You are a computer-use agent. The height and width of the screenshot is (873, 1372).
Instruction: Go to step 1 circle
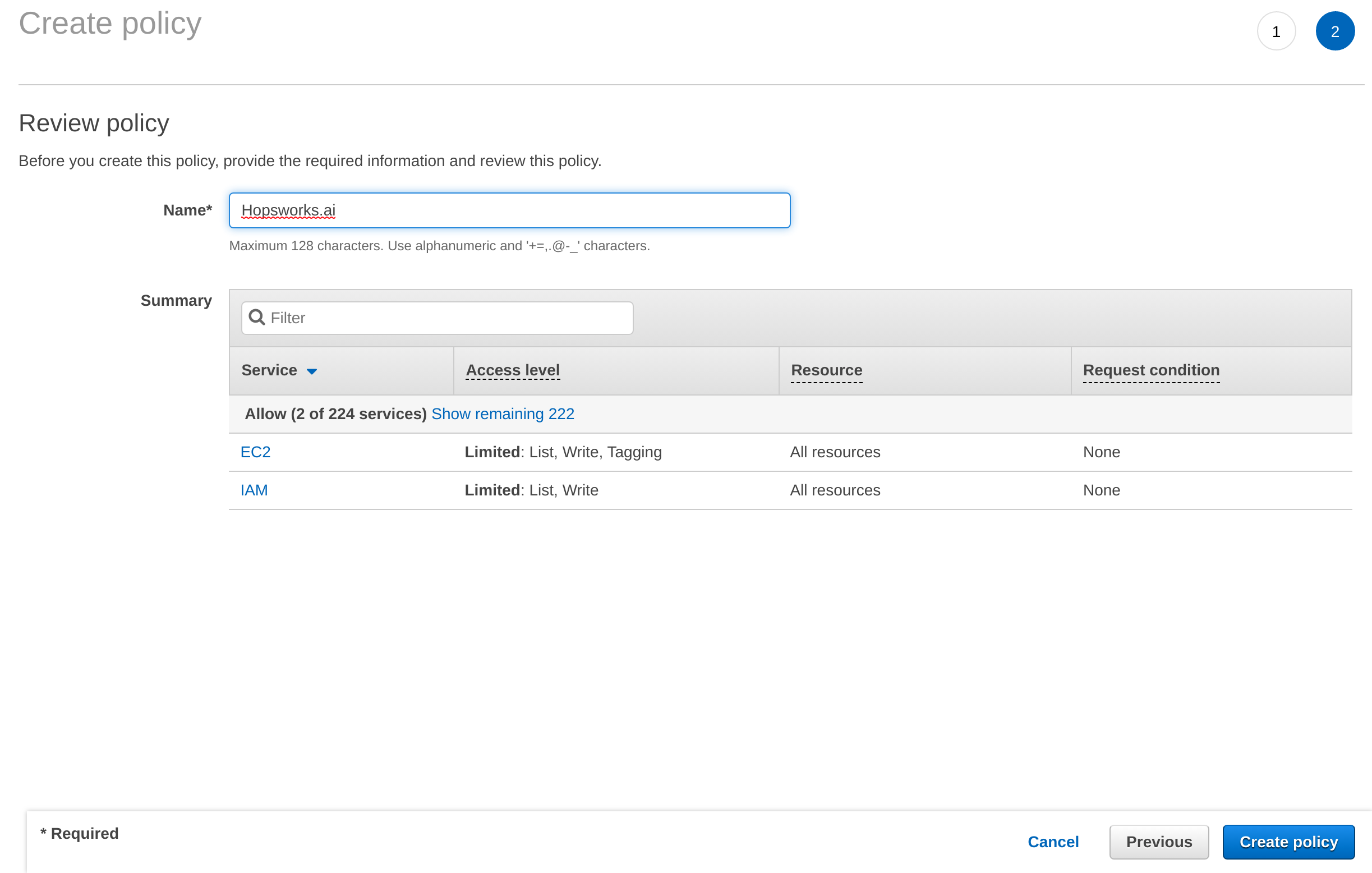point(1276,31)
